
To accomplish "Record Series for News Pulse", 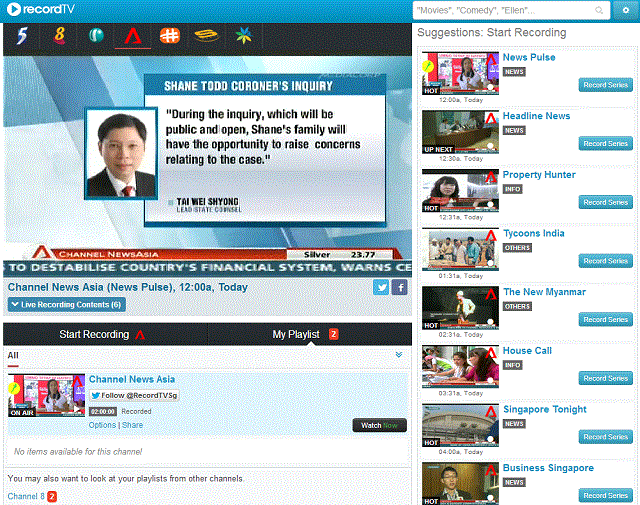I will 605,85.
